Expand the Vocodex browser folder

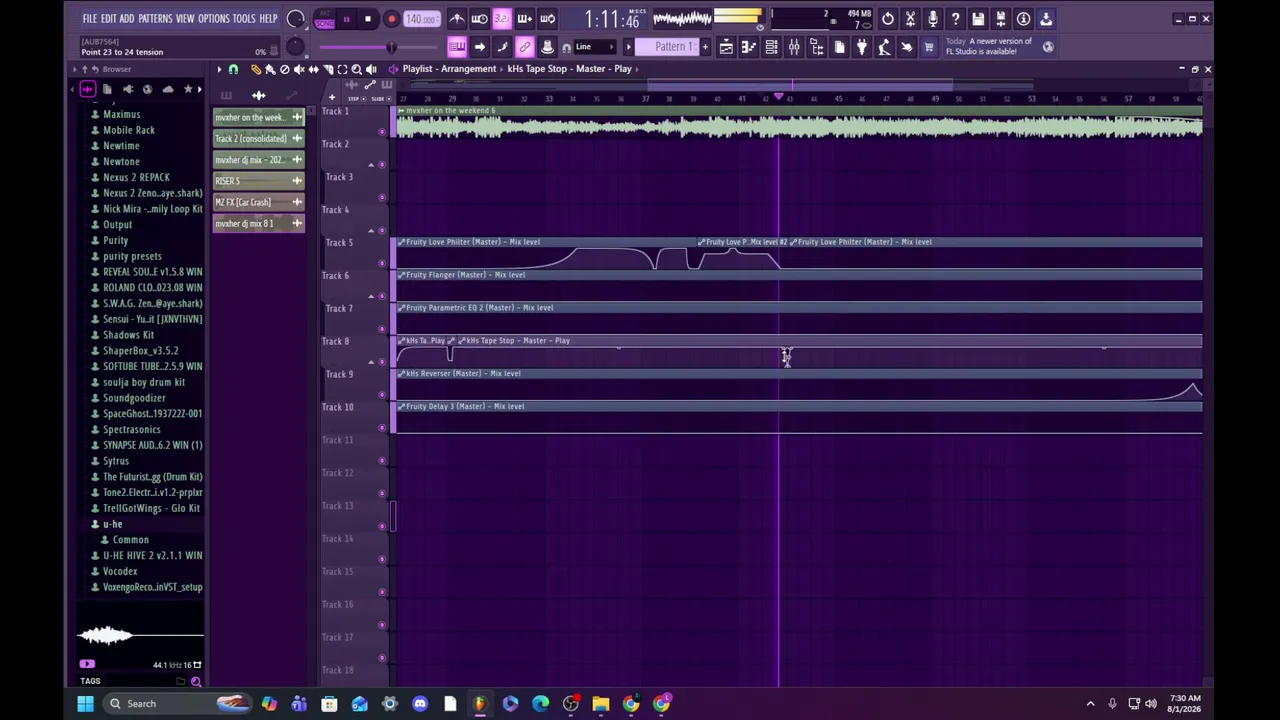click(x=120, y=571)
